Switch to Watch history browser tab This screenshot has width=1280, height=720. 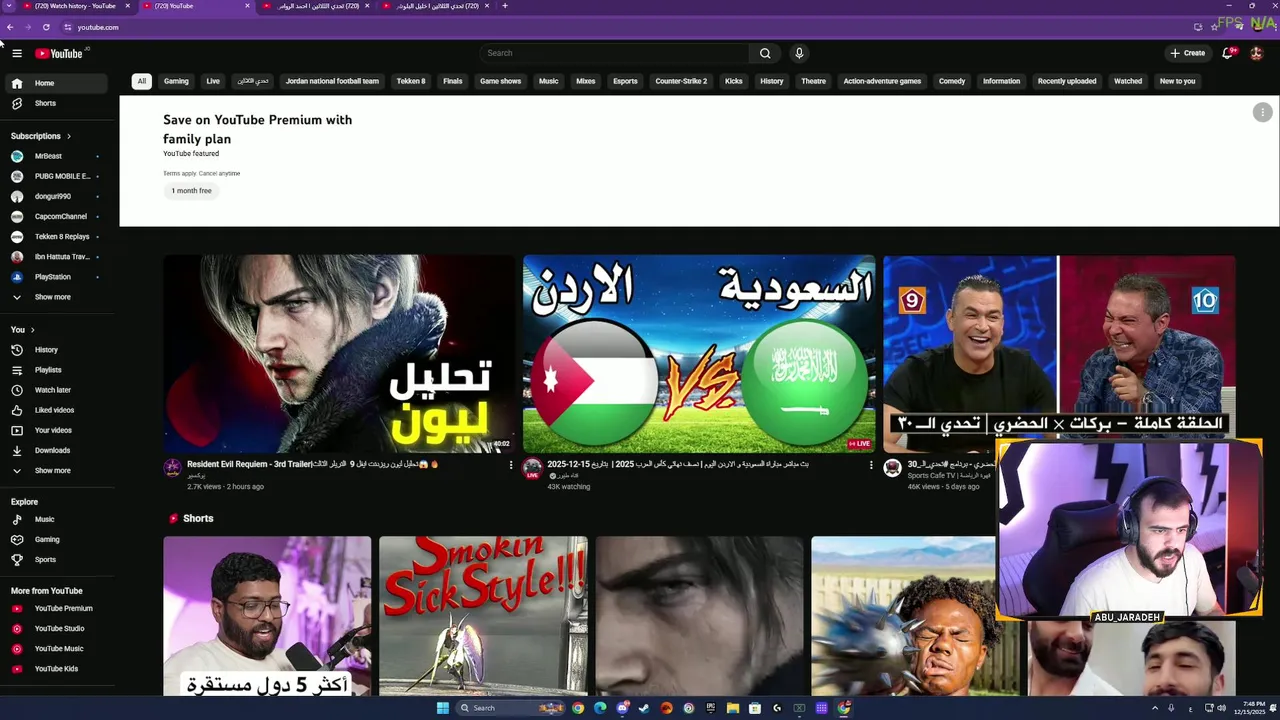click(x=75, y=6)
